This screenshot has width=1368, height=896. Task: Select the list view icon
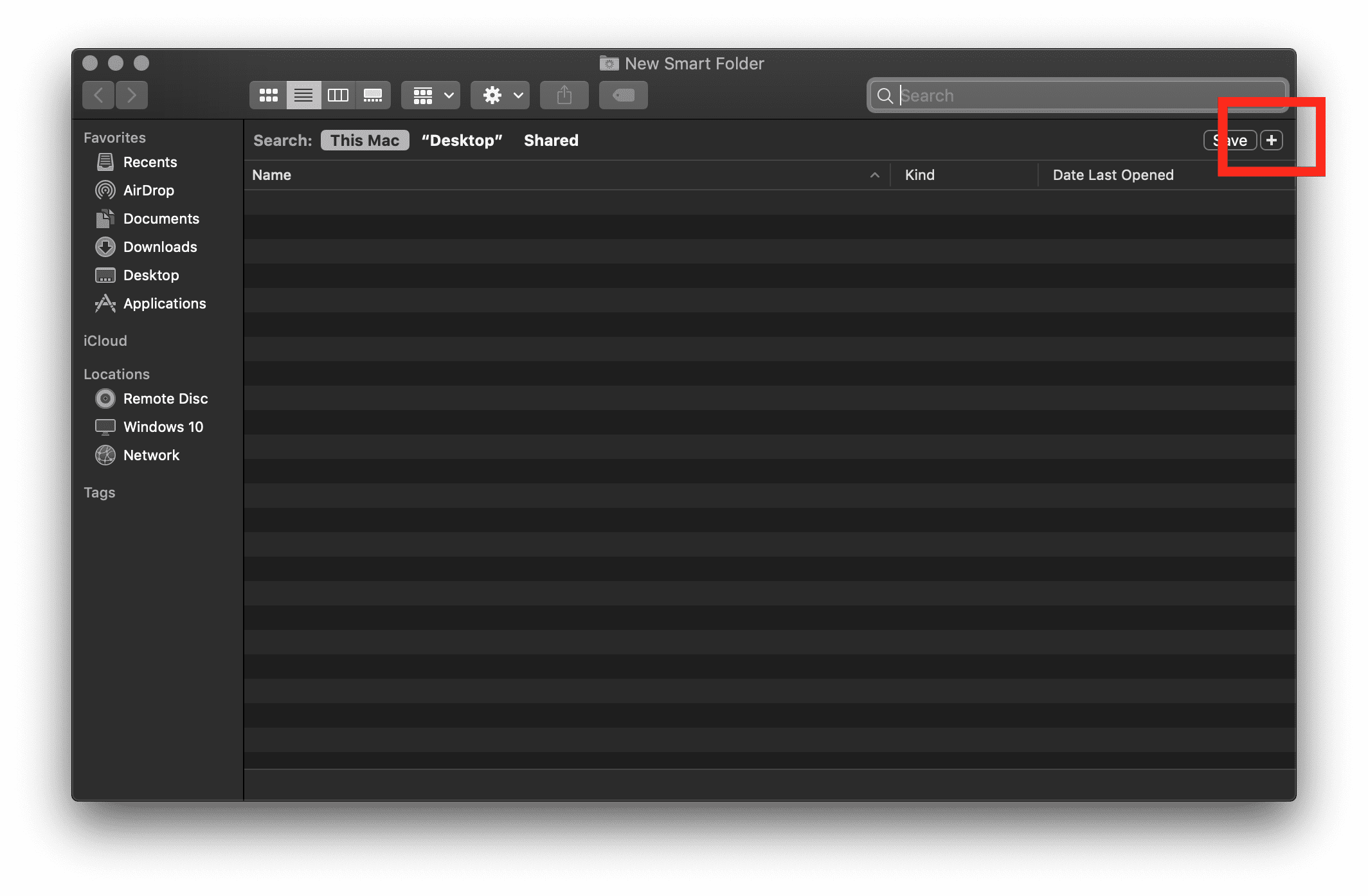click(x=302, y=94)
